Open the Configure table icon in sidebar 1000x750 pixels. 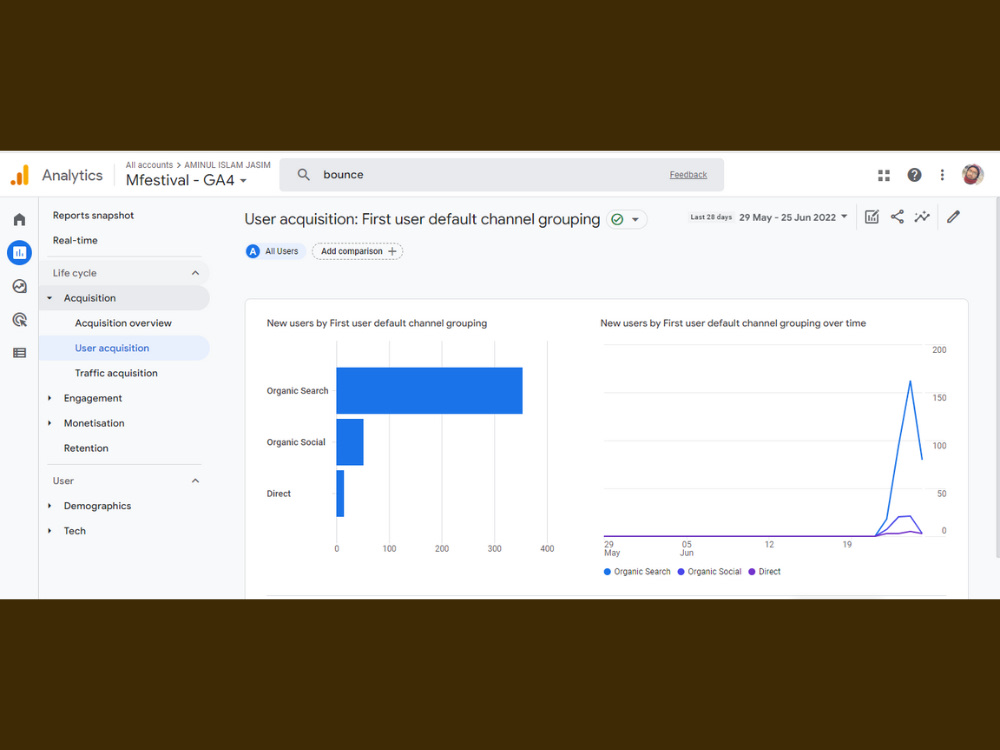tap(20, 353)
